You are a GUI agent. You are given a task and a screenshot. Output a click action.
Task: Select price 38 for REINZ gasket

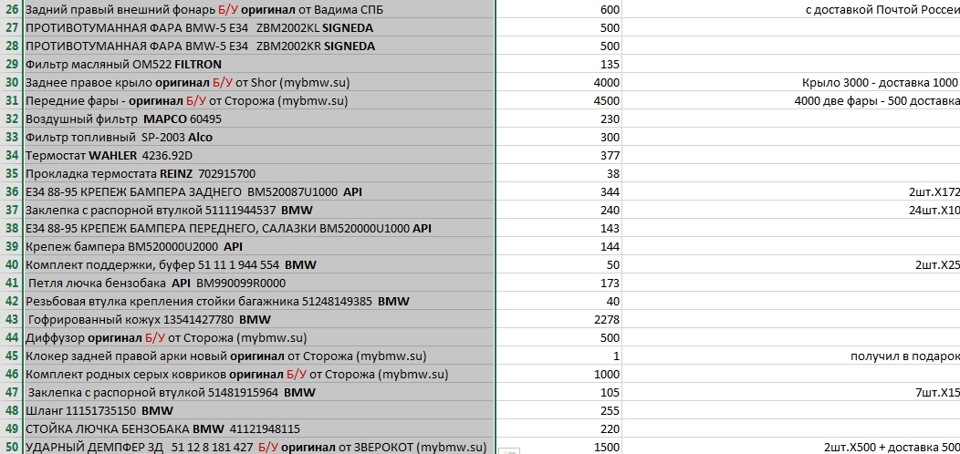559,174
